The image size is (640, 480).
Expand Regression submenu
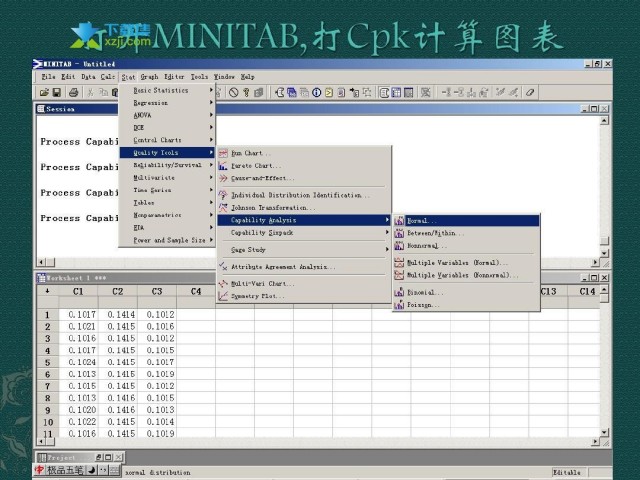[167, 103]
